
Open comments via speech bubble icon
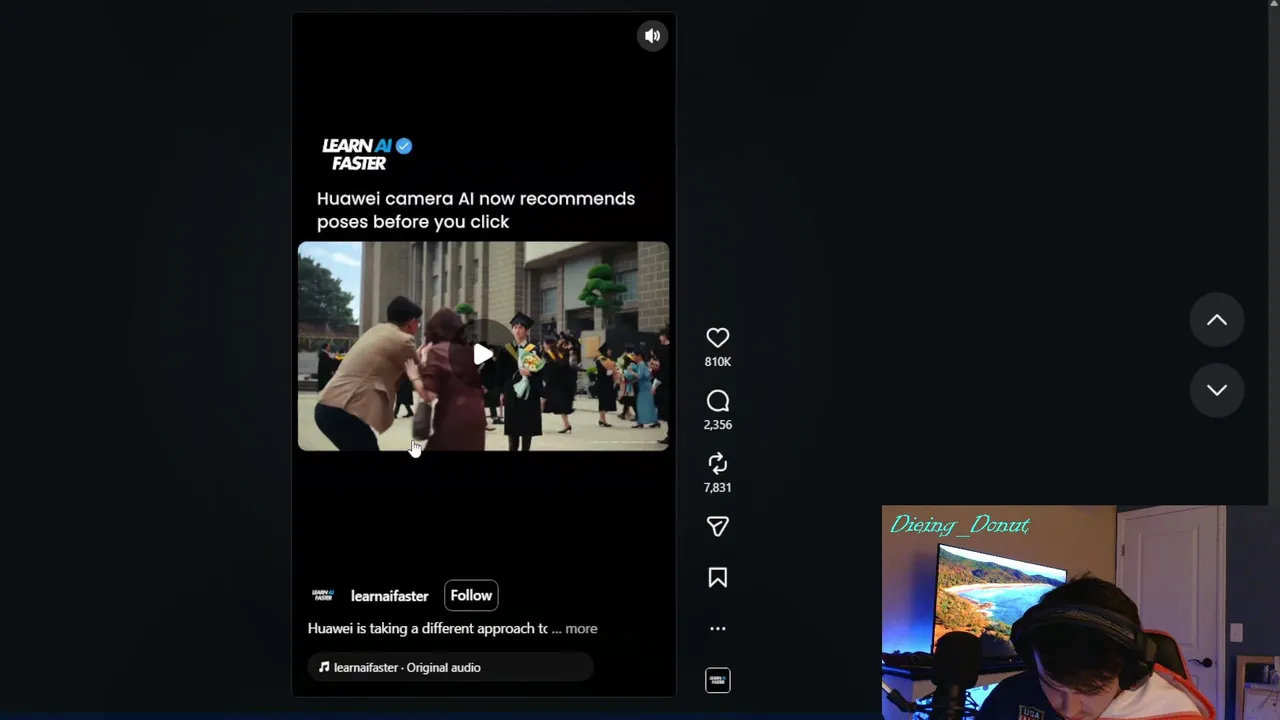pyautogui.click(x=717, y=401)
